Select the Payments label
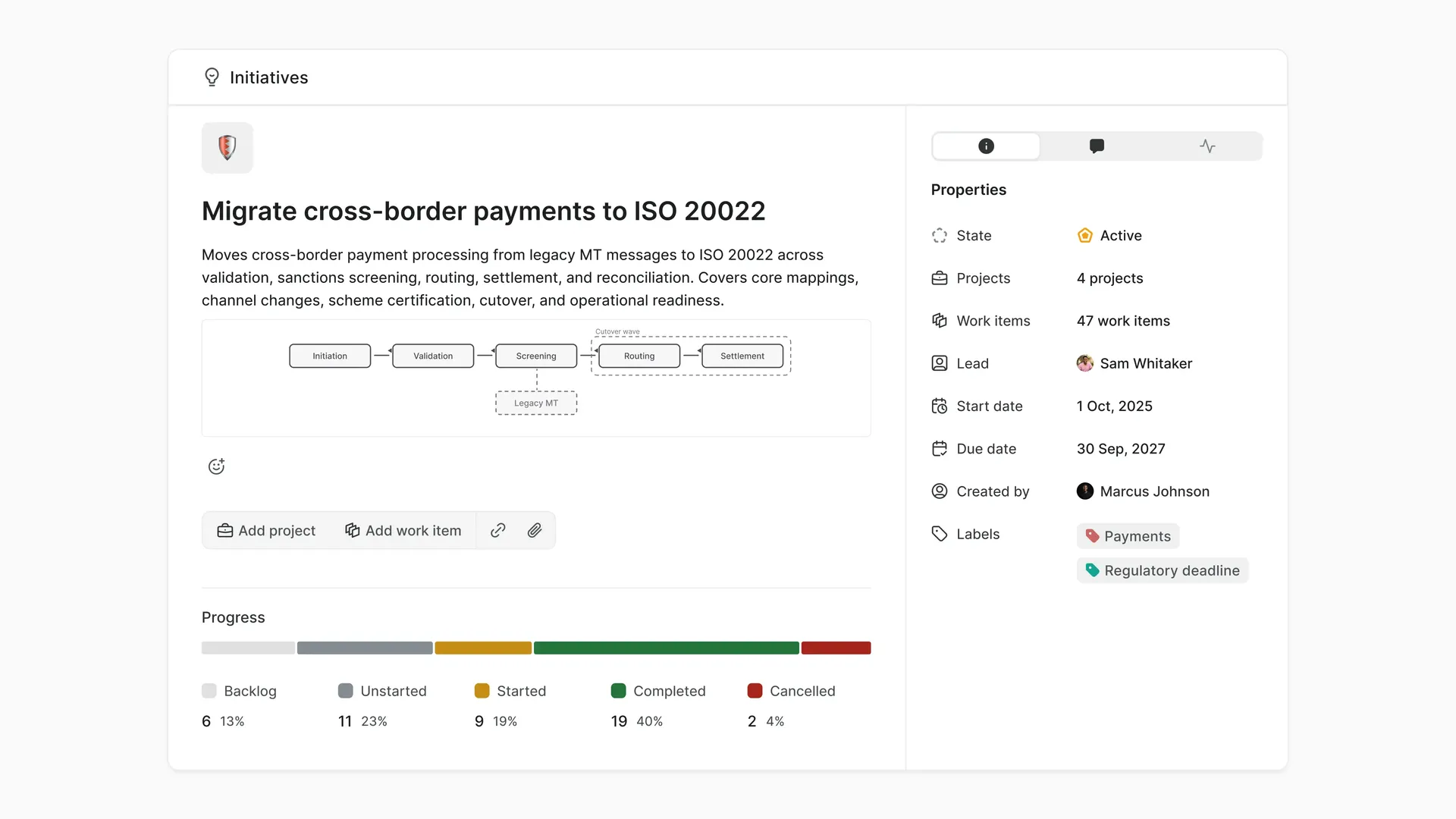Image resolution: width=1456 pixels, height=819 pixels. point(1128,536)
